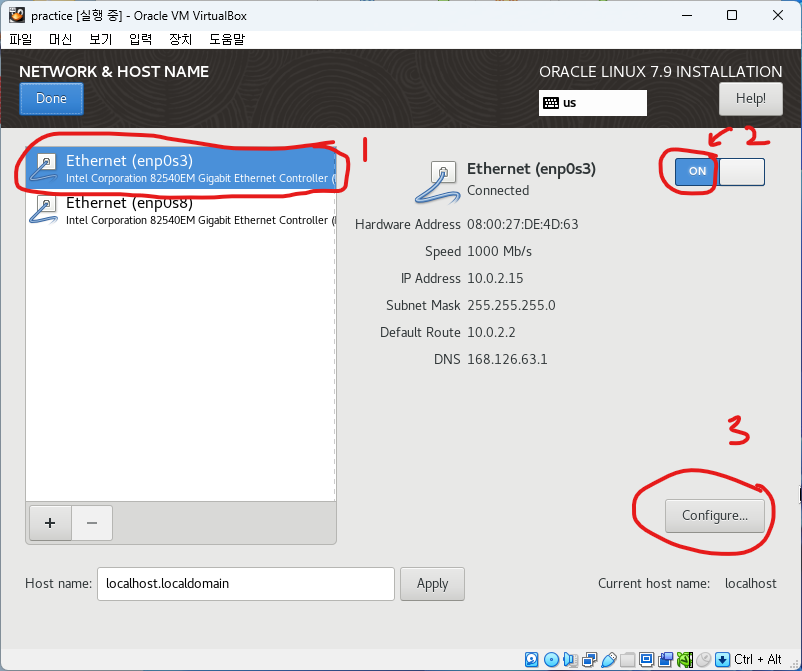Click the enp0s3 cable icon in device list

44,168
